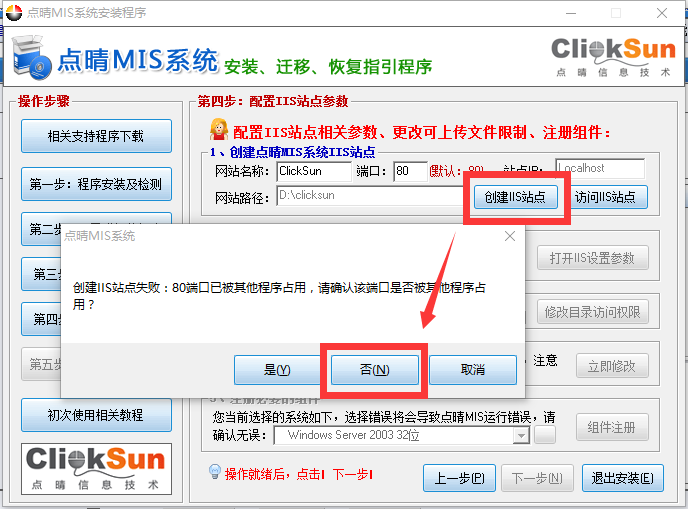Expand the Windows Server 2003 32位 dropdown
The width and height of the screenshot is (688, 509).
pyautogui.click(x=521, y=436)
